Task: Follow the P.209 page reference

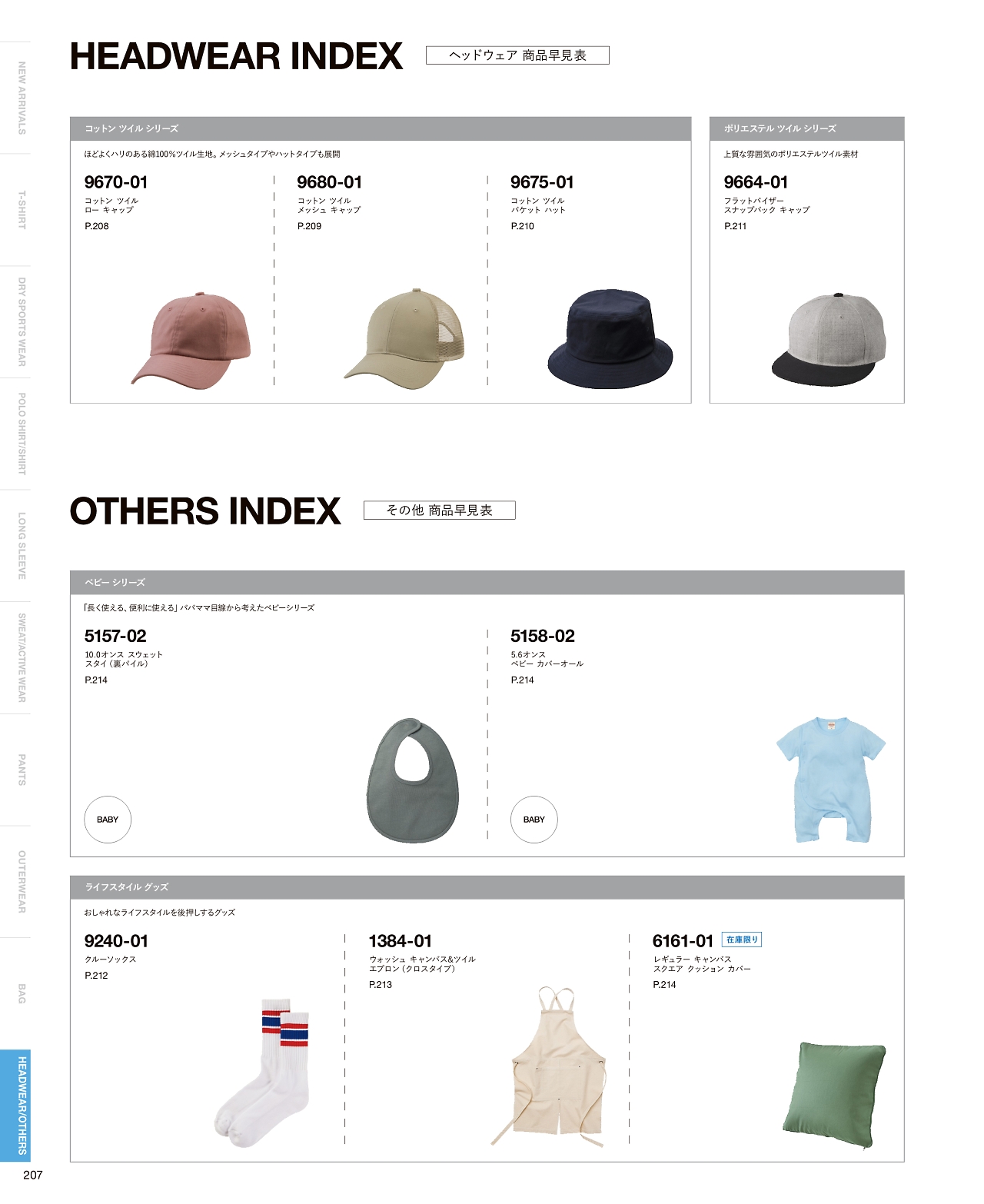Action: click(x=309, y=226)
